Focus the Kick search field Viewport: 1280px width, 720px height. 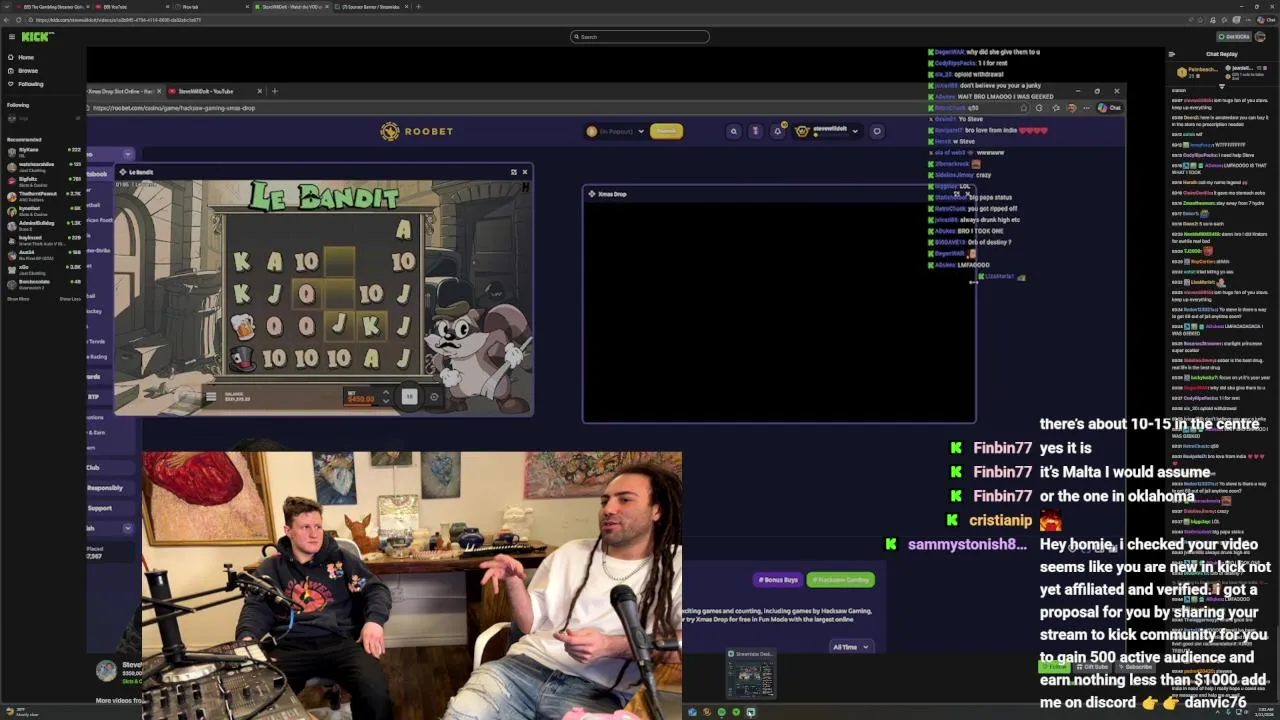640,37
